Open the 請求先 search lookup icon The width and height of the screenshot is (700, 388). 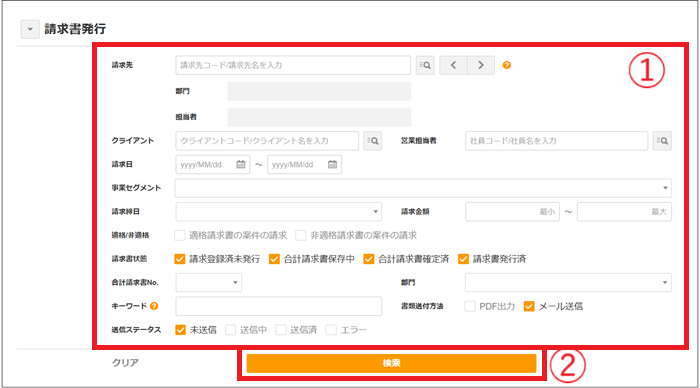coord(425,65)
